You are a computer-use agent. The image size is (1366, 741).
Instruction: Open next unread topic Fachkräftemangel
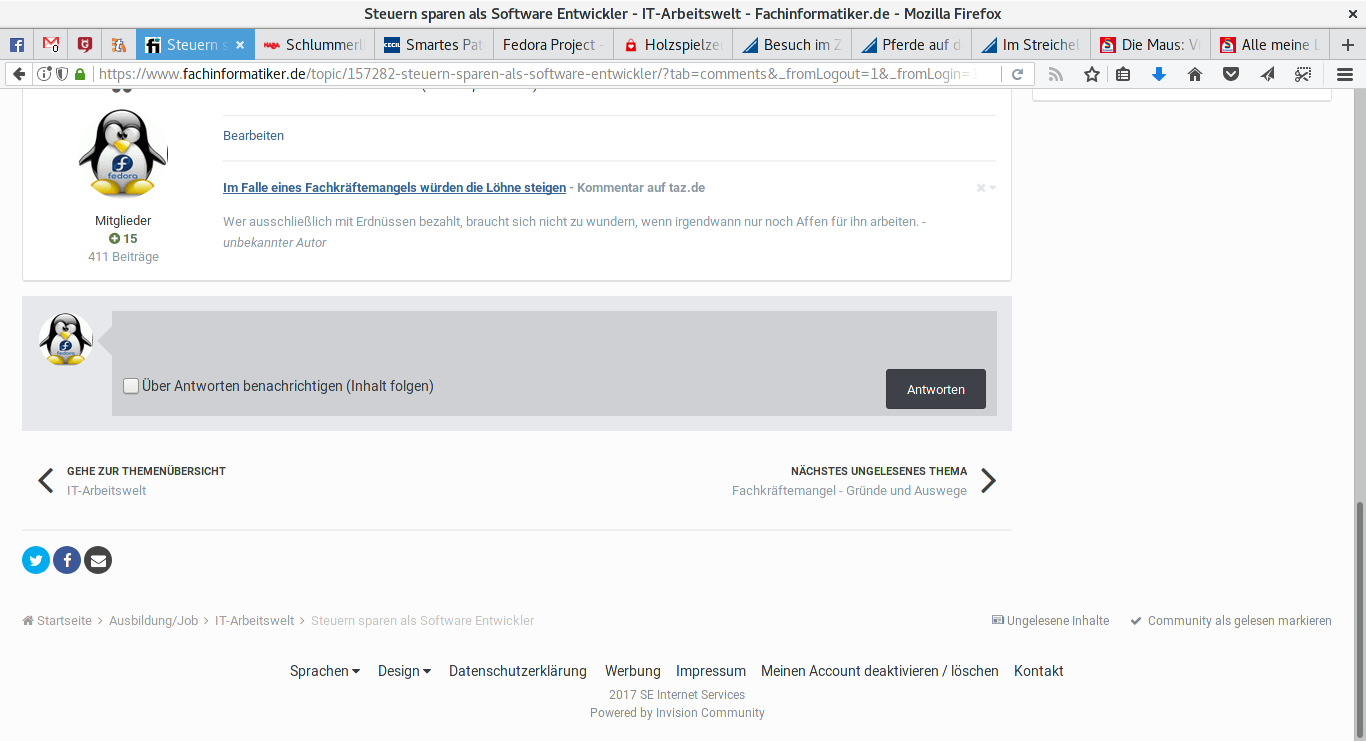tap(849, 481)
